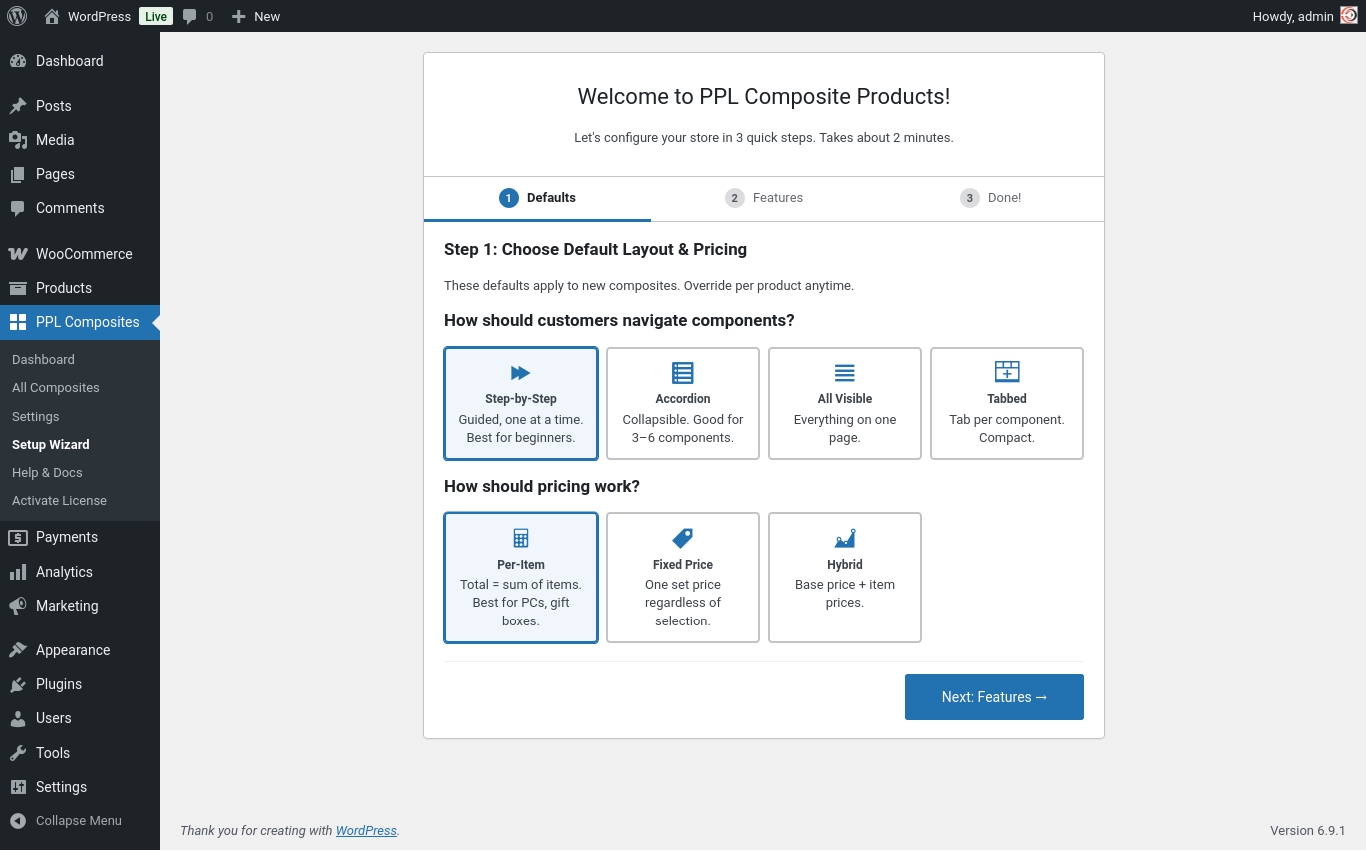Click the admin avatar icon

click(1349, 16)
